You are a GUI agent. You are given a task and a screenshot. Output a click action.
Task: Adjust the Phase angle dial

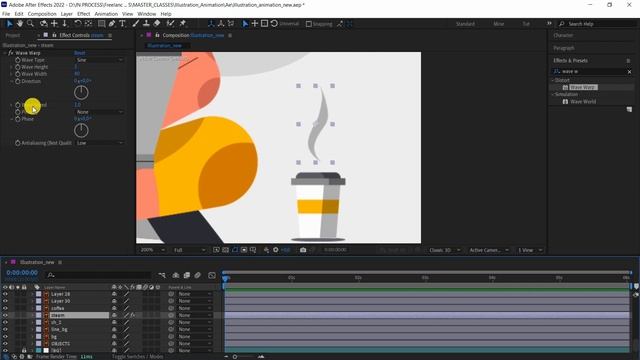coord(81,131)
